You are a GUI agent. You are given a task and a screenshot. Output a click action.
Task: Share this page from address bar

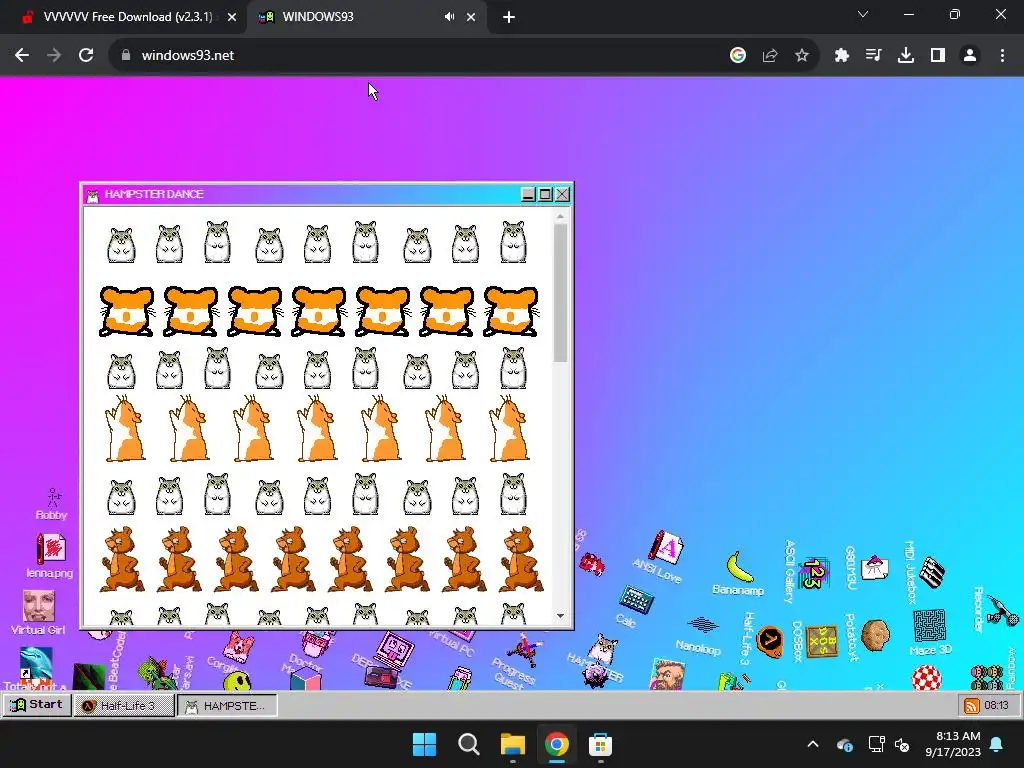pyautogui.click(x=770, y=56)
